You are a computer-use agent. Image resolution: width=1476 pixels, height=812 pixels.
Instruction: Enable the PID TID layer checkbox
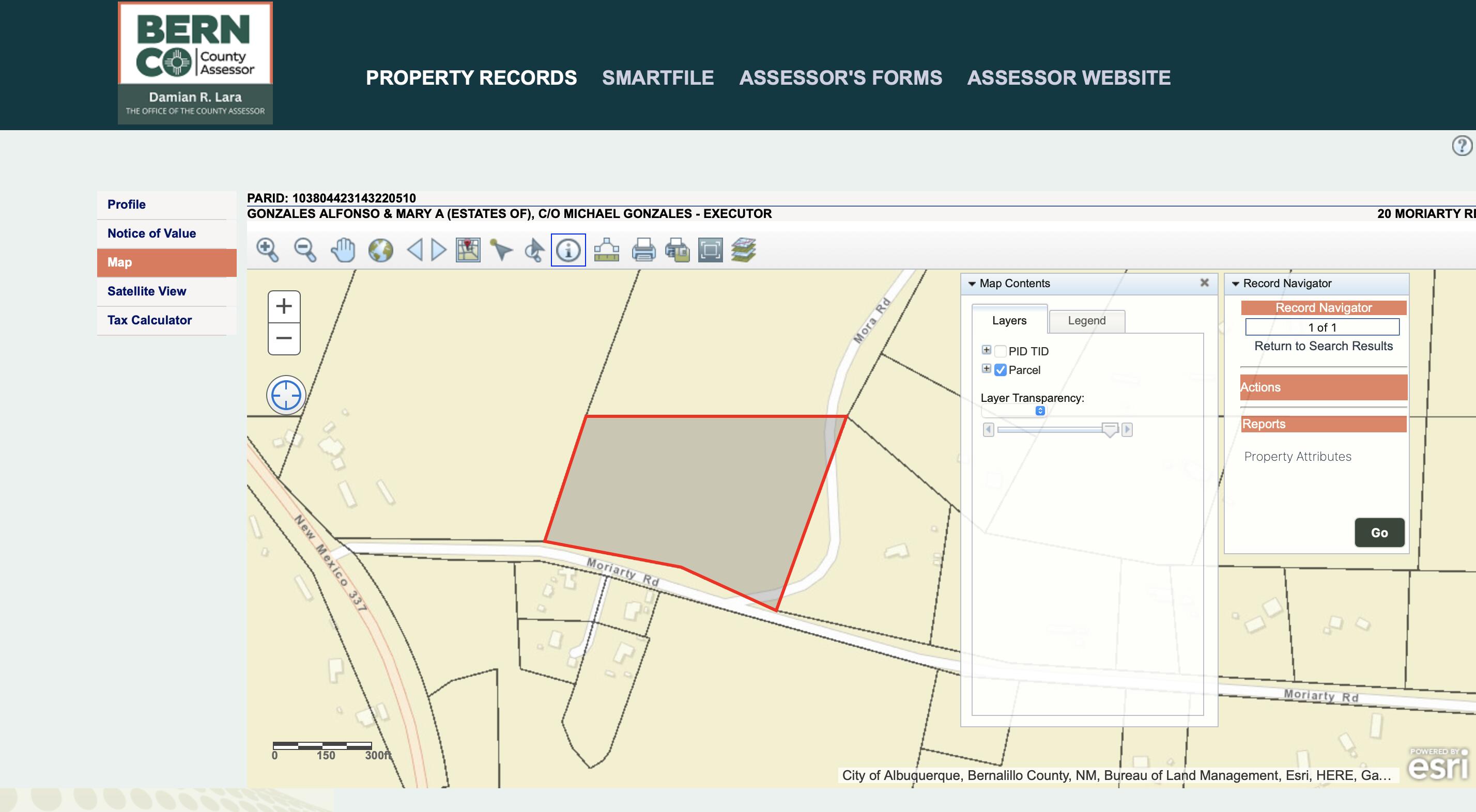[x=1001, y=351]
